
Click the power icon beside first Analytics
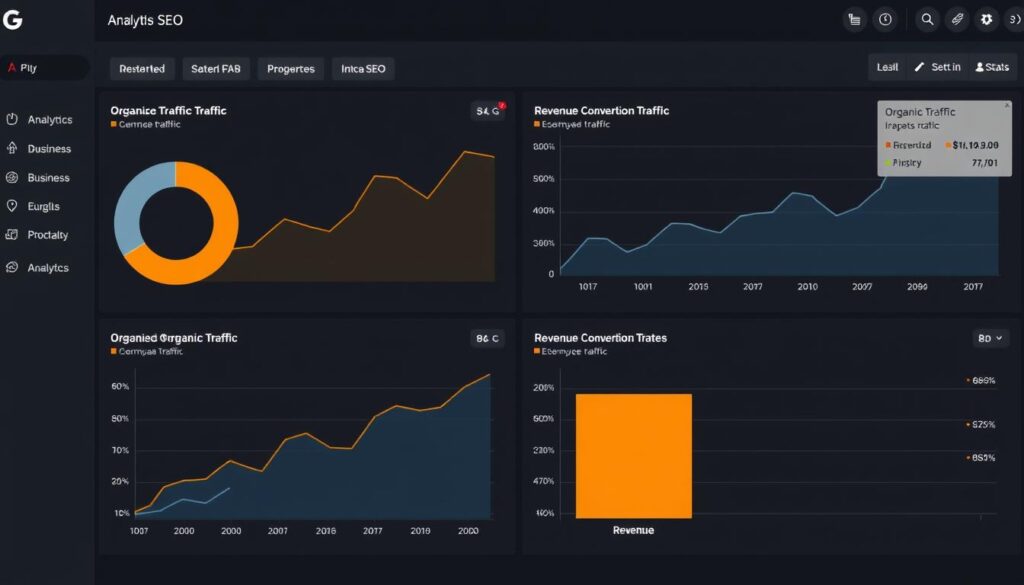[x=12, y=119]
